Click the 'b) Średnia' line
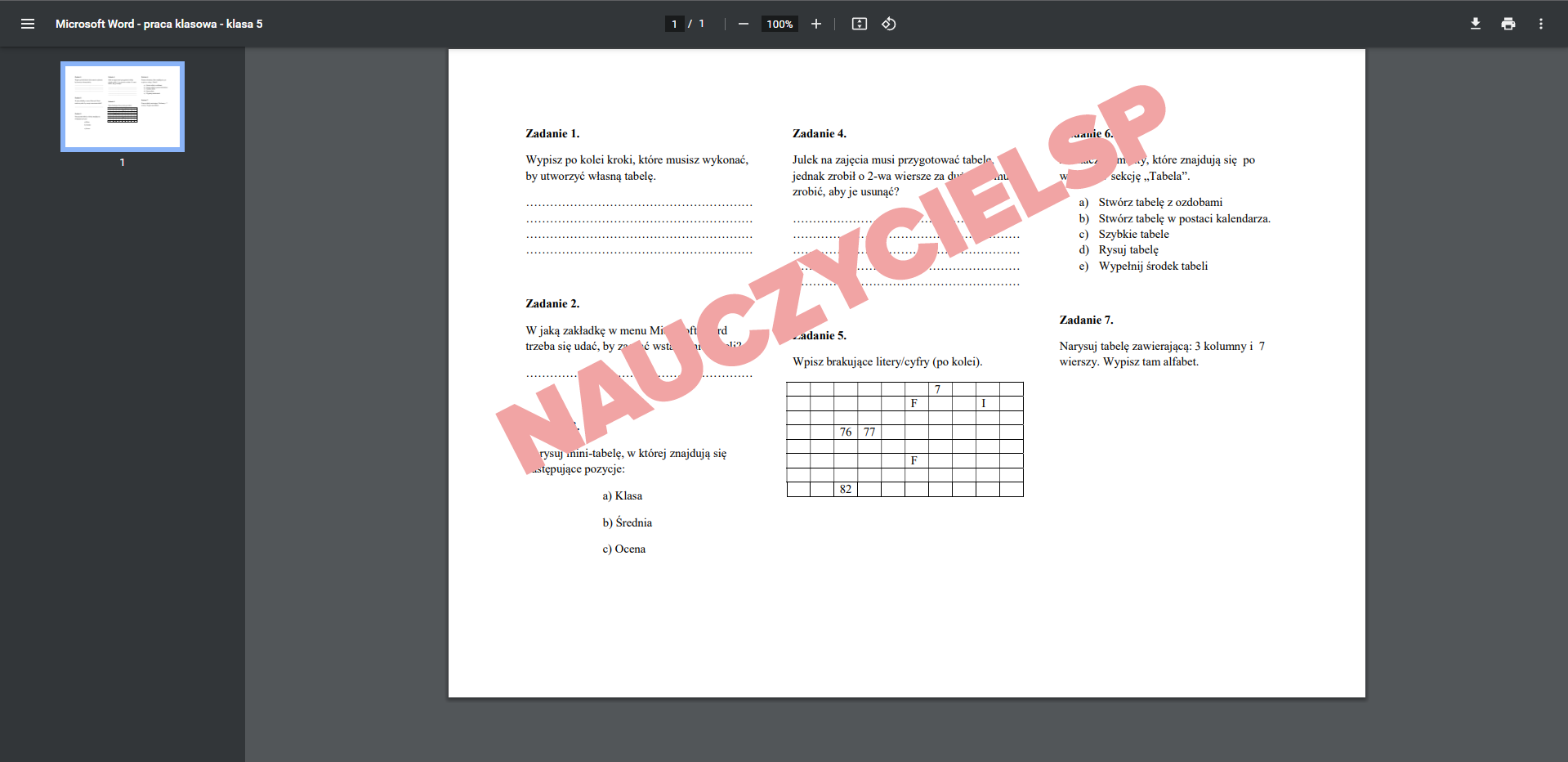Viewport: 1568px width, 762px height. [x=628, y=522]
